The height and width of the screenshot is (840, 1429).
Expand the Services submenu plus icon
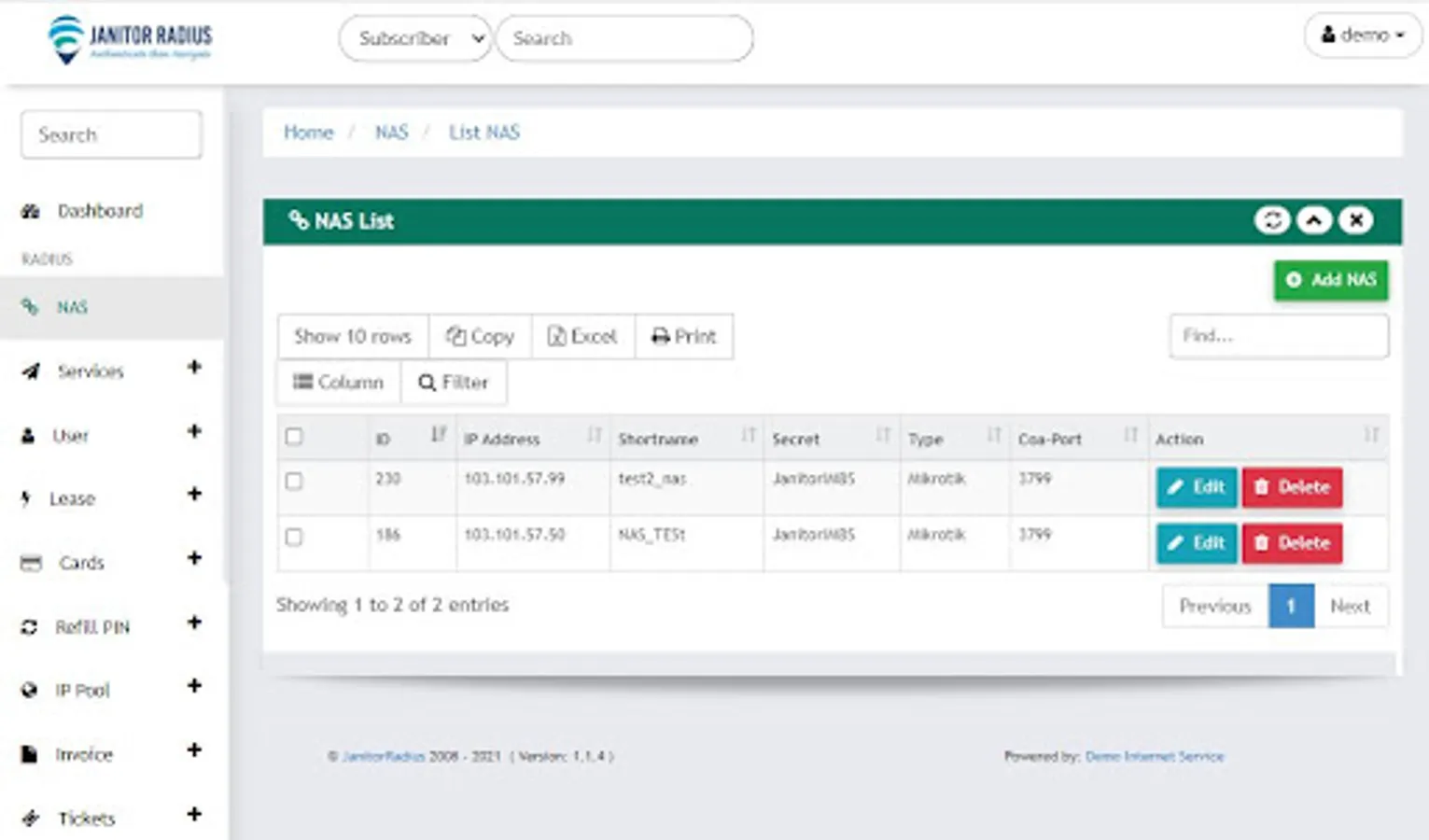pyautogui.click(x=194, y=367)
